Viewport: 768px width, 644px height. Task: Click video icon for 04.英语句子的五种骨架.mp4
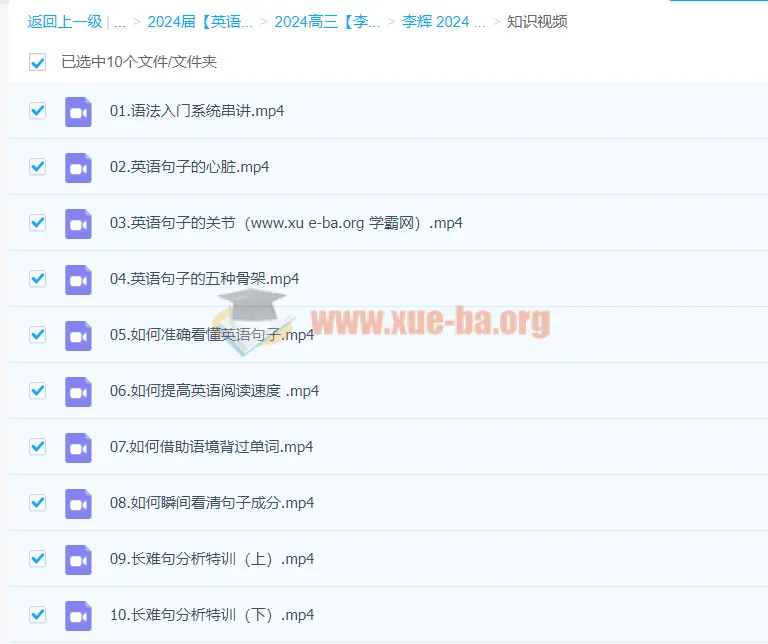(x=78, y=280)
